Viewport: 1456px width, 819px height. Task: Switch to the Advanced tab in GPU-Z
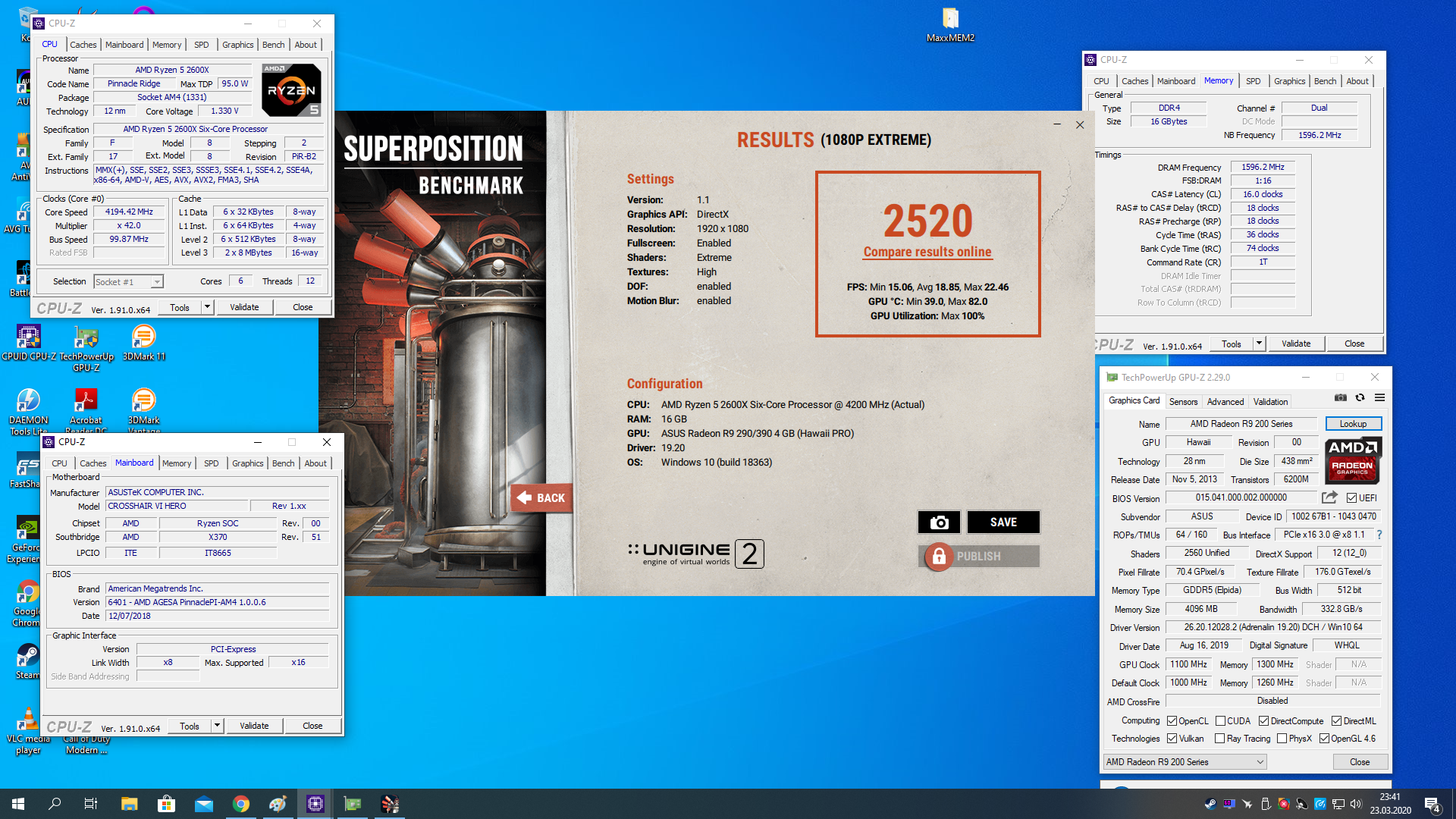tap(1225, 402)
